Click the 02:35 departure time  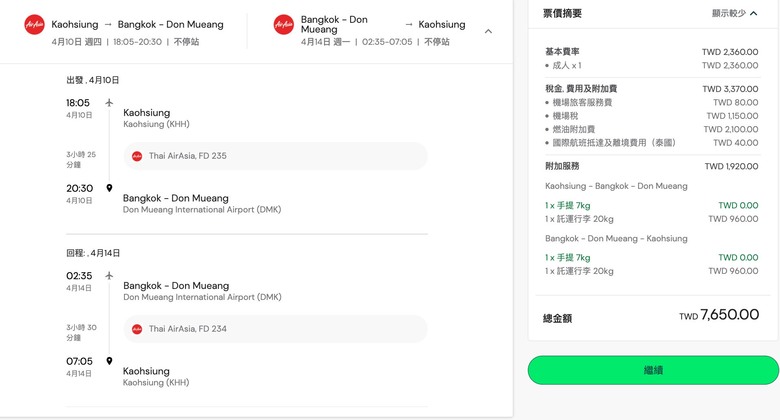[79, 276]
